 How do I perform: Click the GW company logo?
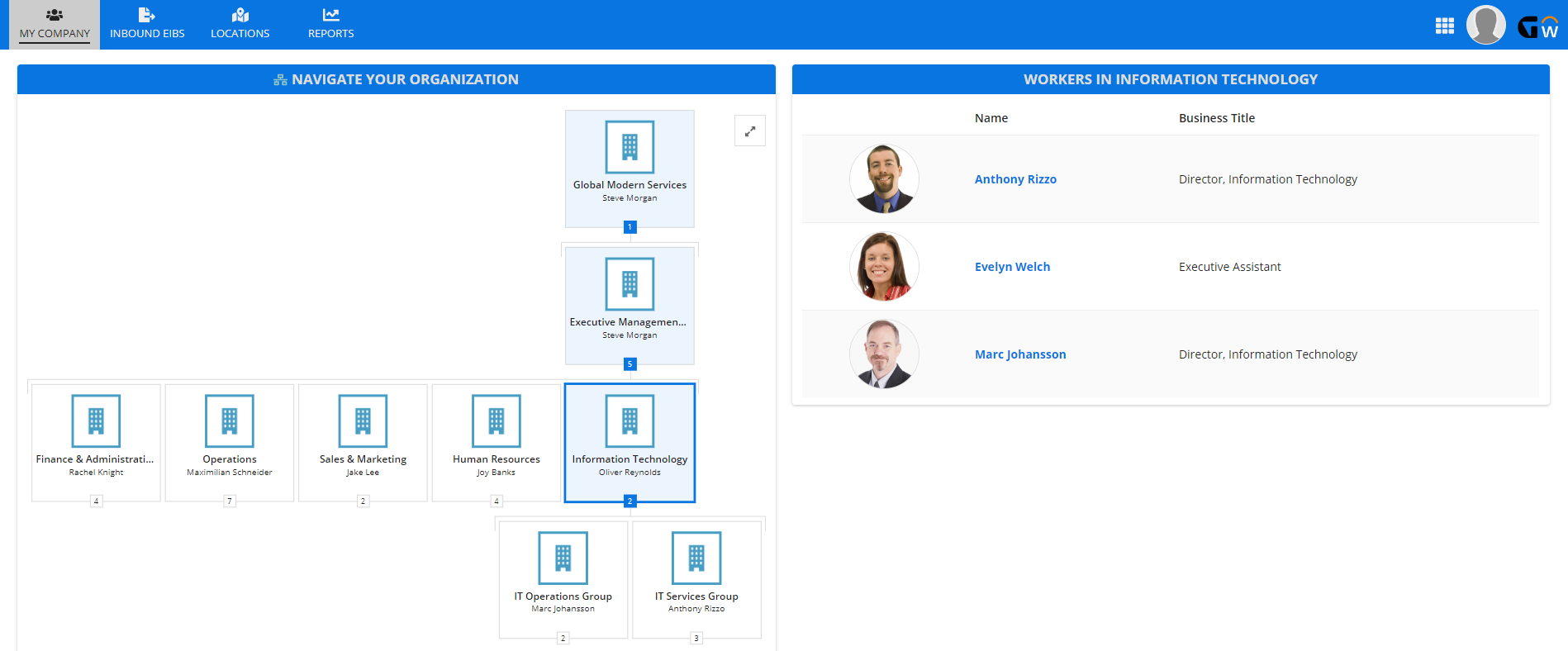click(1537, 27)
